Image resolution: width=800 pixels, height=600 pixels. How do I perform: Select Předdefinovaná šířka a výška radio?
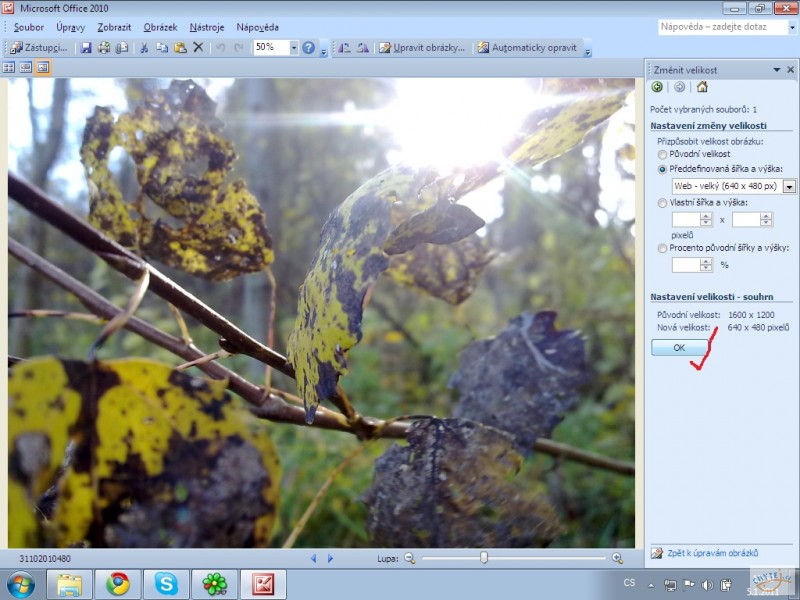click(662, 169)
